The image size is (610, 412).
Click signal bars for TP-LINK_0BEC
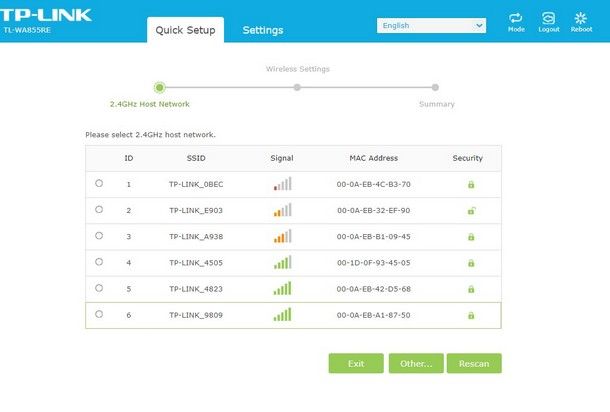tap(282, 184)
